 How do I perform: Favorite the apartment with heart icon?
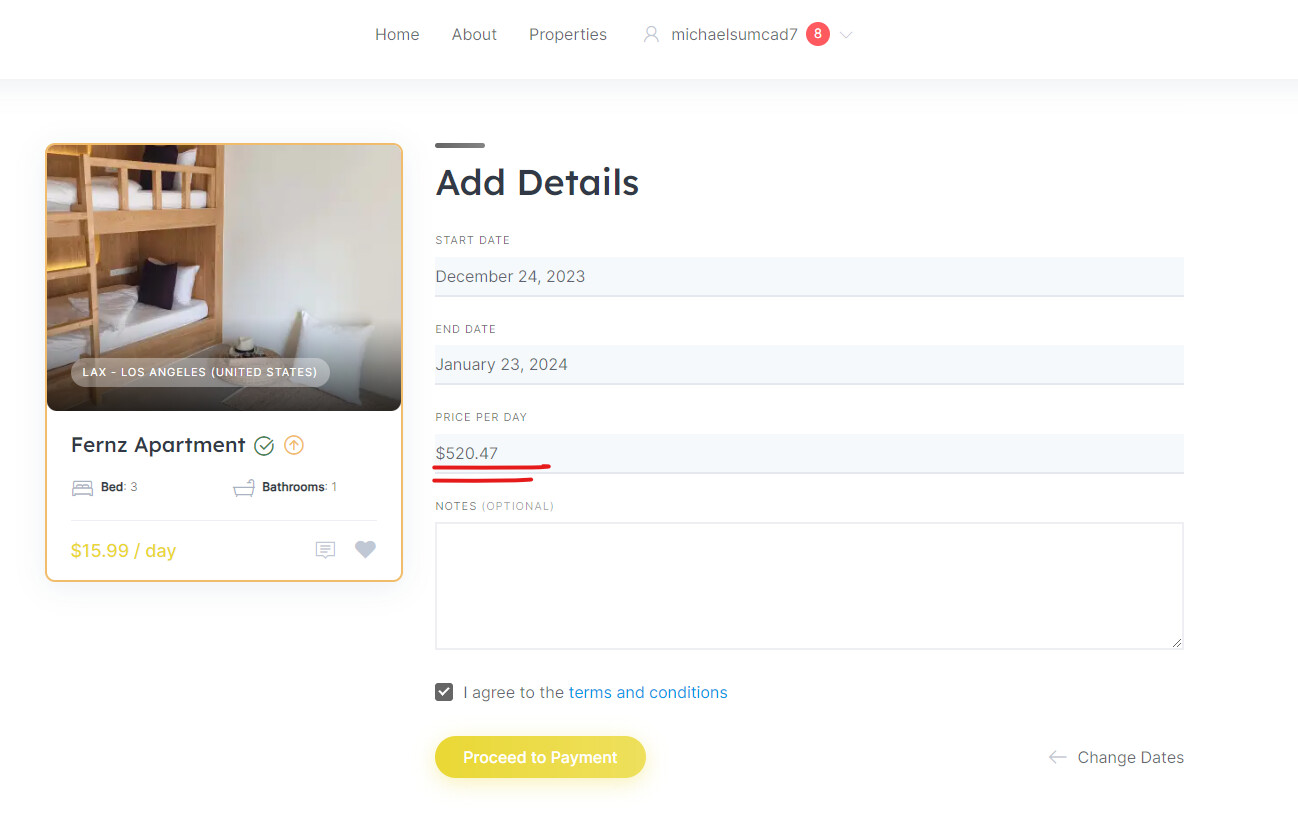(x=365, y=549)
